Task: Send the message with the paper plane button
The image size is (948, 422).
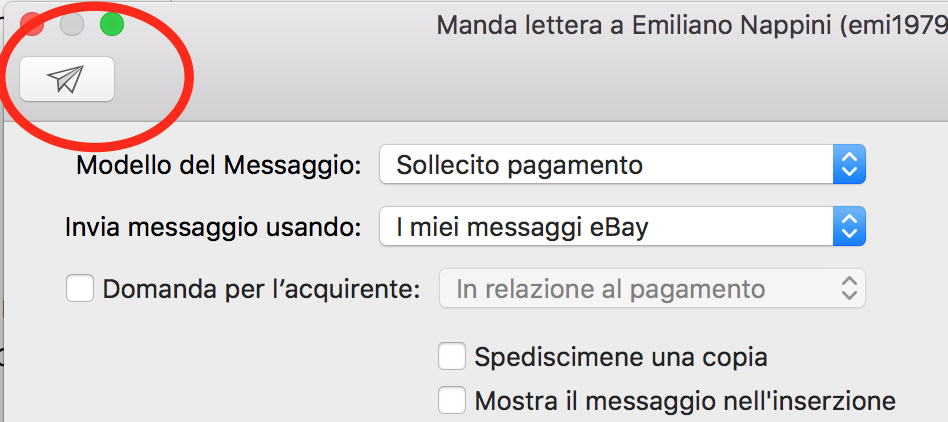Action: click(x=67, y=79)
